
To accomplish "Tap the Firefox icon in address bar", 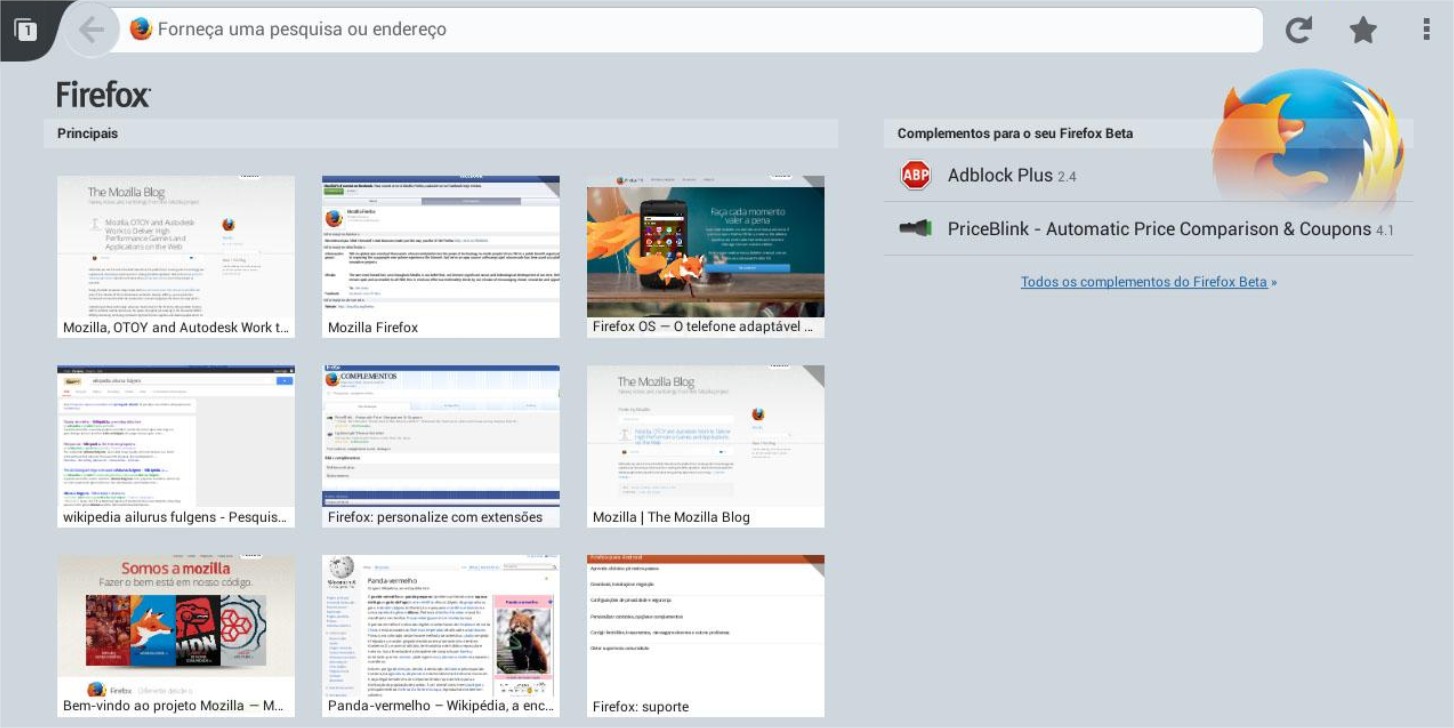I will coord(141,29).
